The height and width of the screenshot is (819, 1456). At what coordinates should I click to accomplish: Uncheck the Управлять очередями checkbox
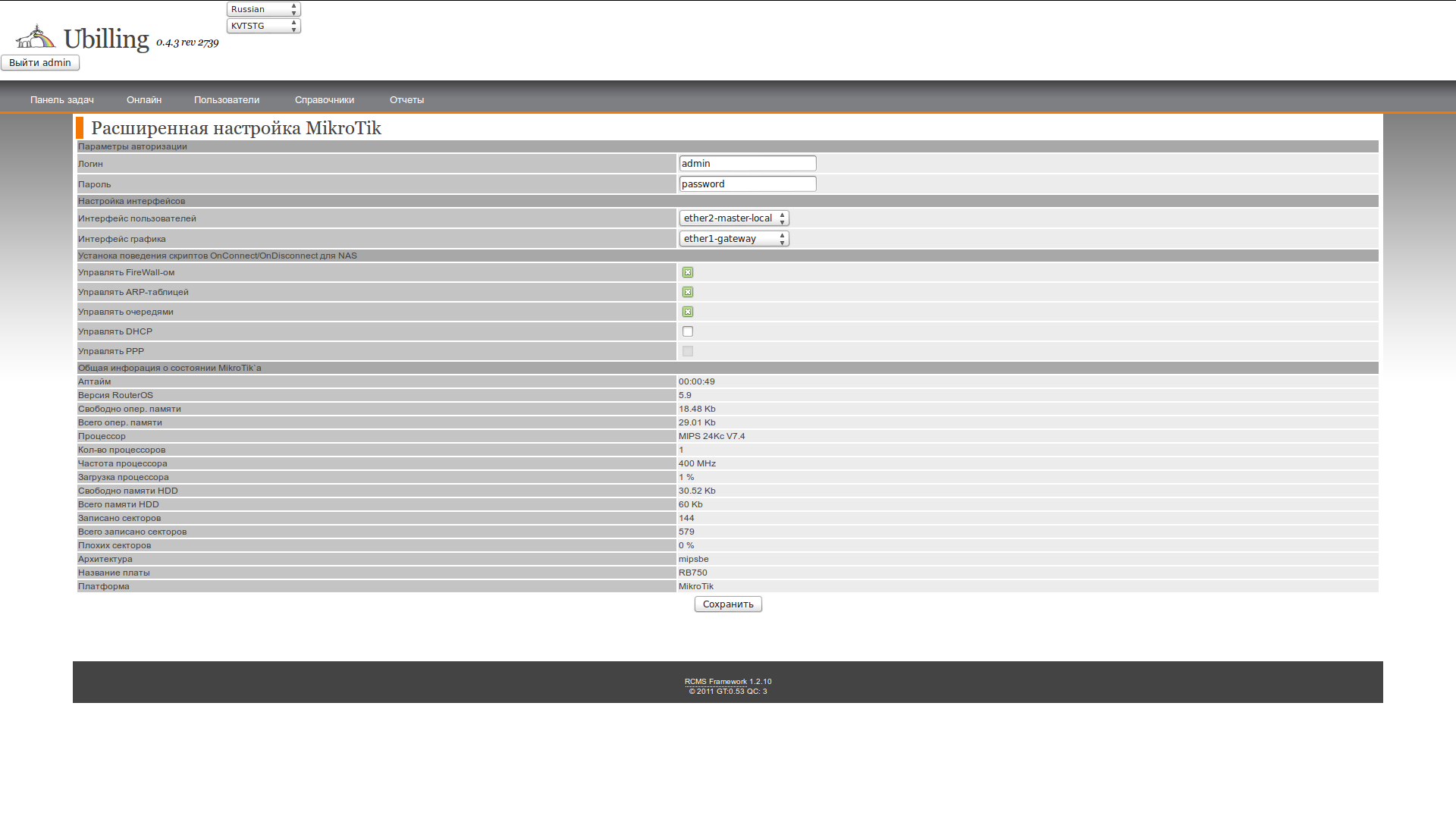pyautogui.click(x=688, y=312)
